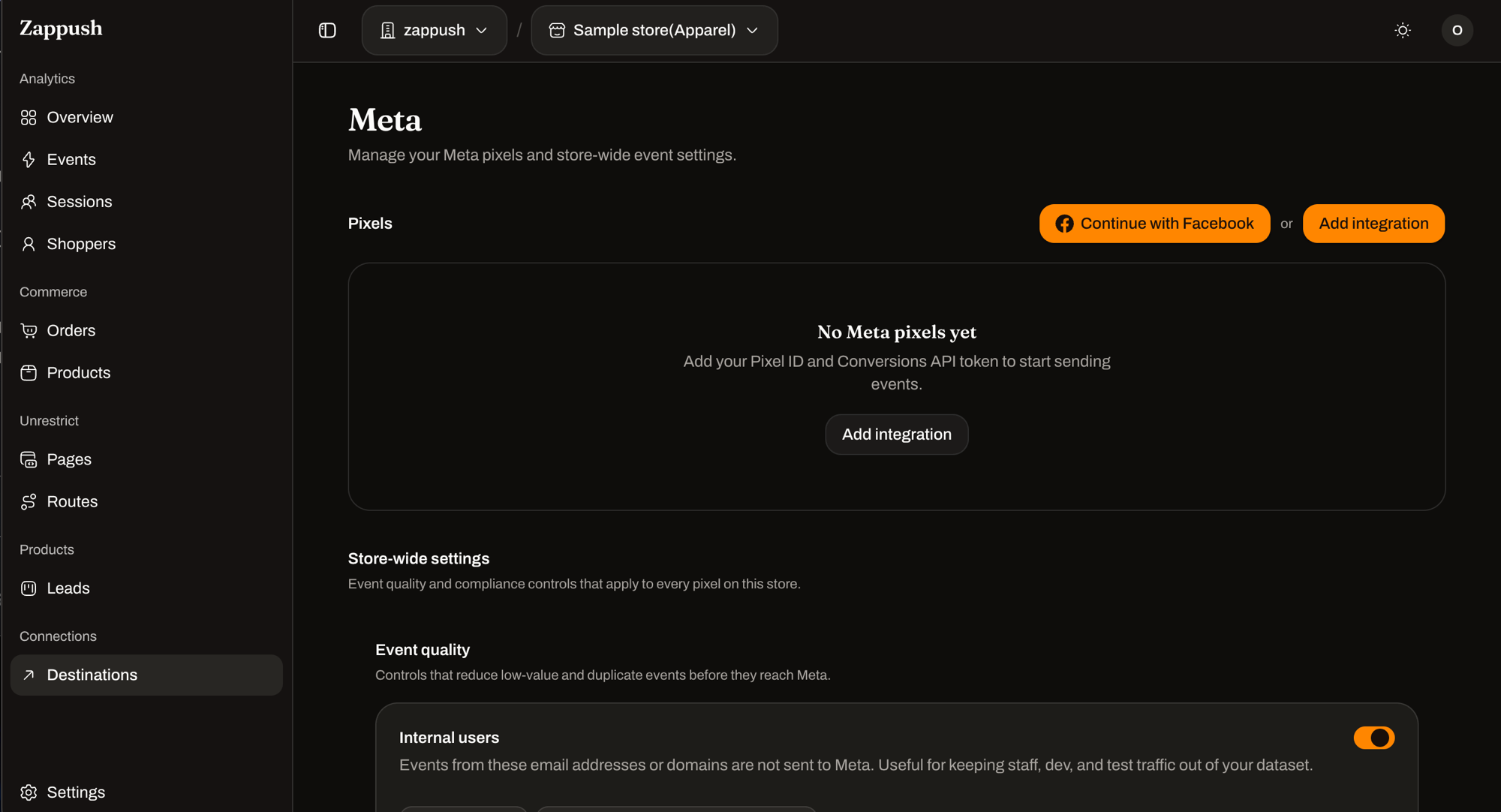Viewport: 1501px width, 812px height.
Task: Go to Events page
Action: pos(146,160)
